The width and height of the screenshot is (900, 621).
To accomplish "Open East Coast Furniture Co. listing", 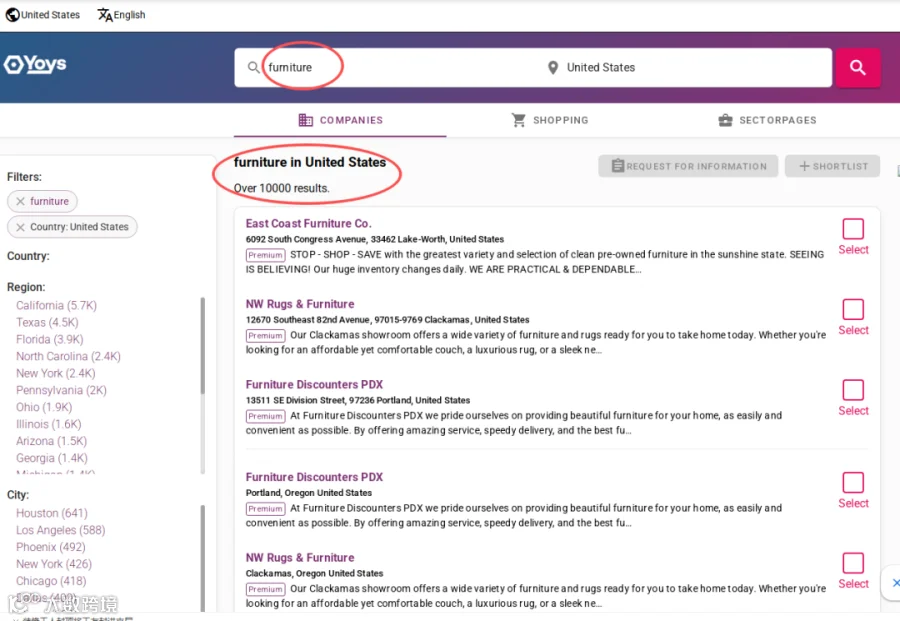I will pos(308,224).
